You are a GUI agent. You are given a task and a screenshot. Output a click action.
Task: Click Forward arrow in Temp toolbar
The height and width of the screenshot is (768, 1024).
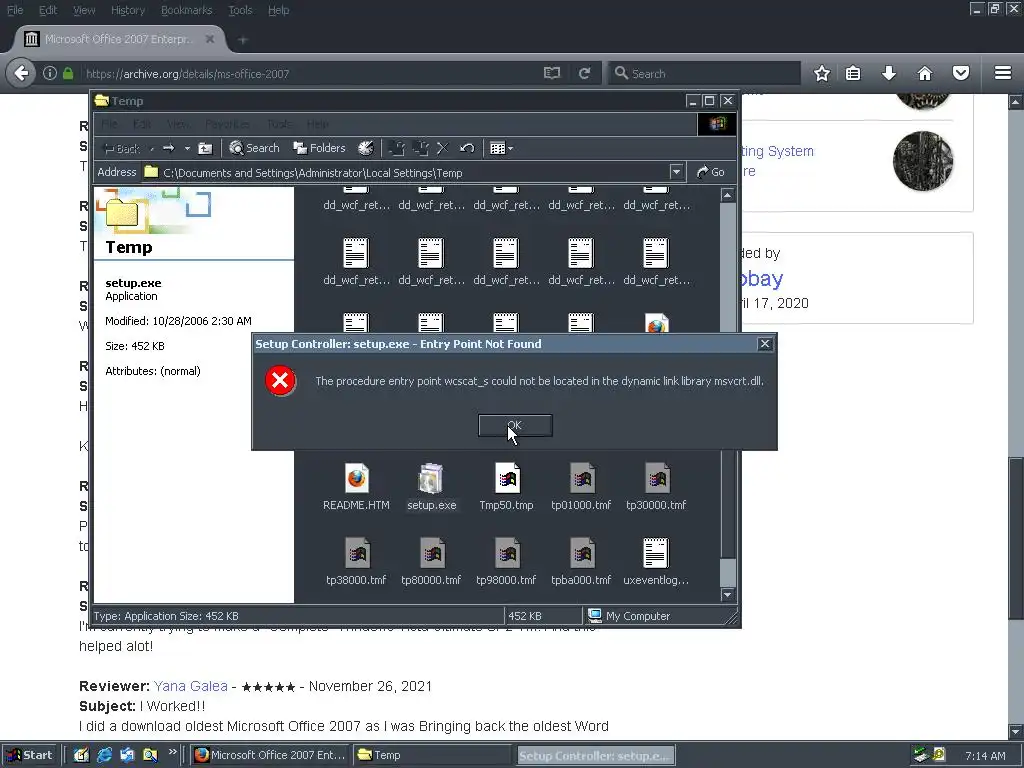(168, 149)
